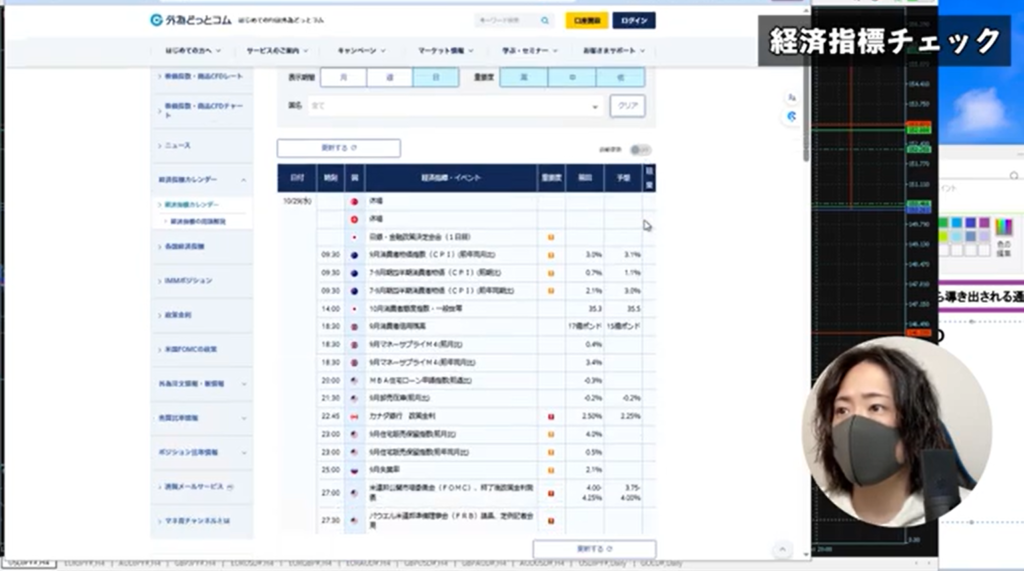Collapse the 経済指標カレンダー sidebar section
The height and width of the screenshot is (571, 1024).
coord(243,179)
